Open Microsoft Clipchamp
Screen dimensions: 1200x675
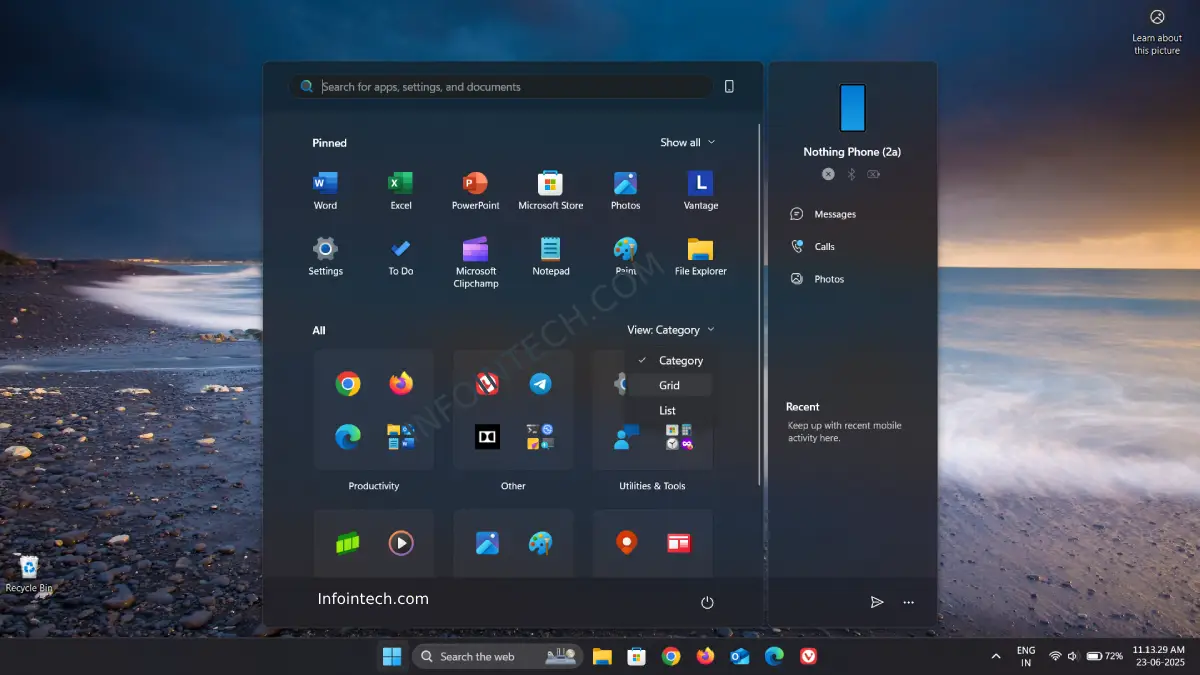pos(475,262)
